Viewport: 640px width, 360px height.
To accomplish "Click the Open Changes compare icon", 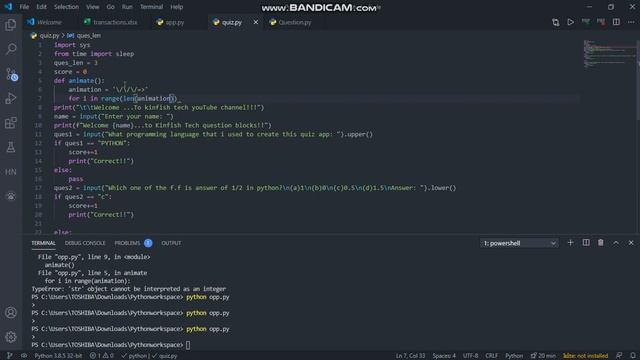I will (x=556, y=22).
